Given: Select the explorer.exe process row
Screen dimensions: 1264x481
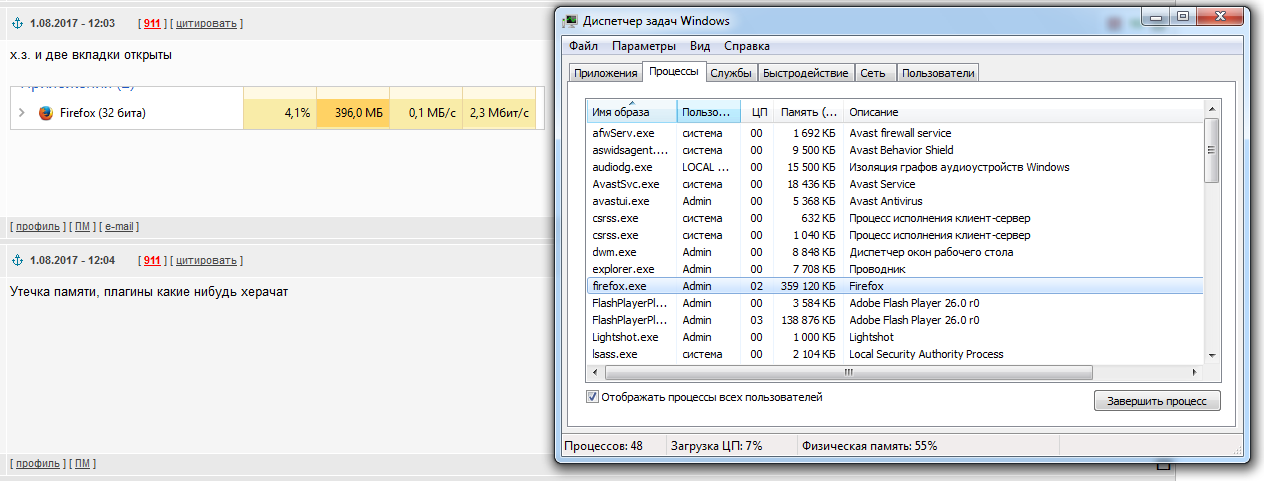Looking at the screenshot, I should pyautogui.click(x=895, y=269).
